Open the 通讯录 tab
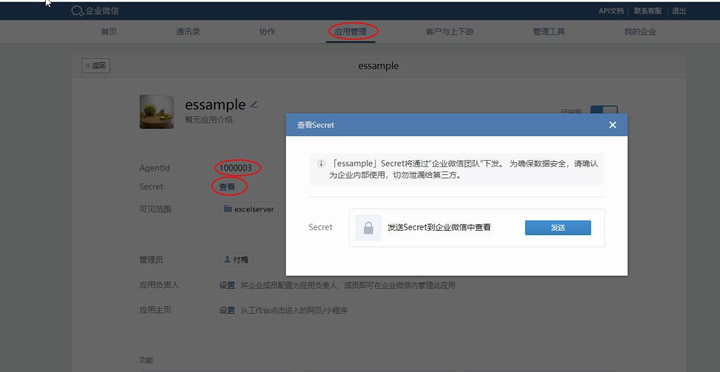Viewport: 720px width, 372px height. 188,32
